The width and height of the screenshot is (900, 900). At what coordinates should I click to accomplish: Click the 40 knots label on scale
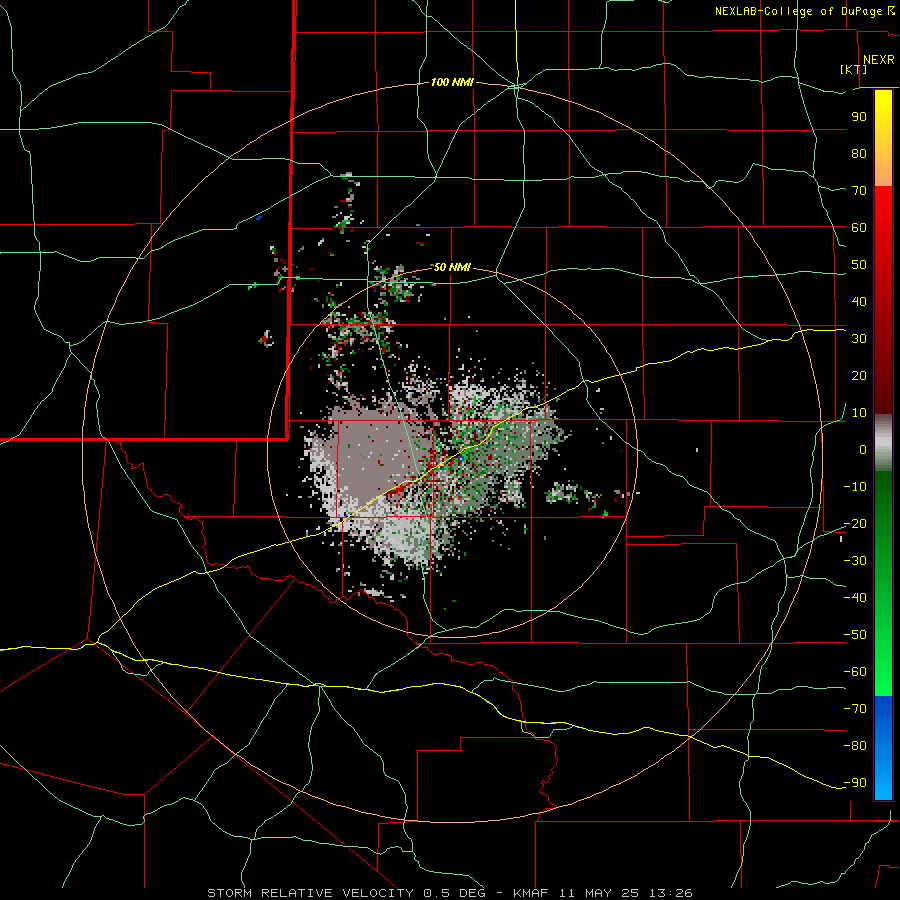click(859, 302)
